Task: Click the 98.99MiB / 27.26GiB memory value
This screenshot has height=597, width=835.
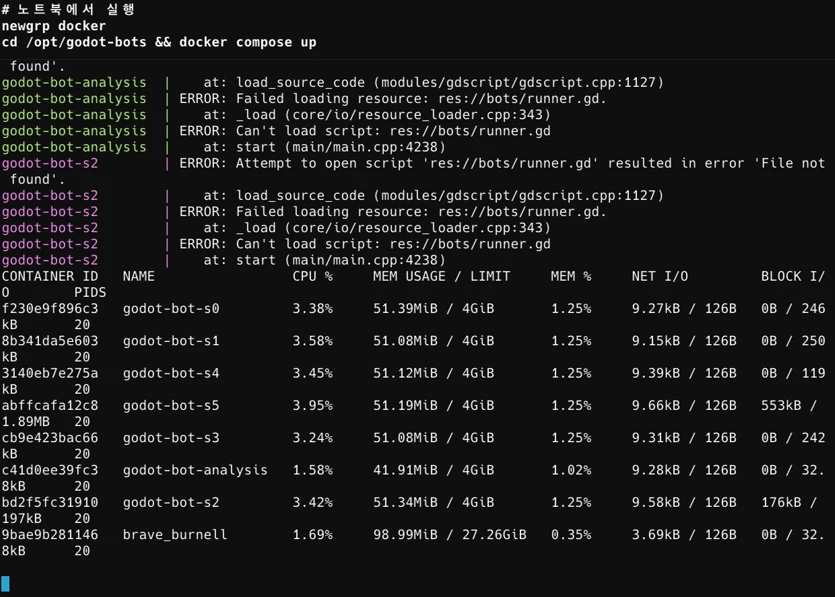Action: click(449, 535)
